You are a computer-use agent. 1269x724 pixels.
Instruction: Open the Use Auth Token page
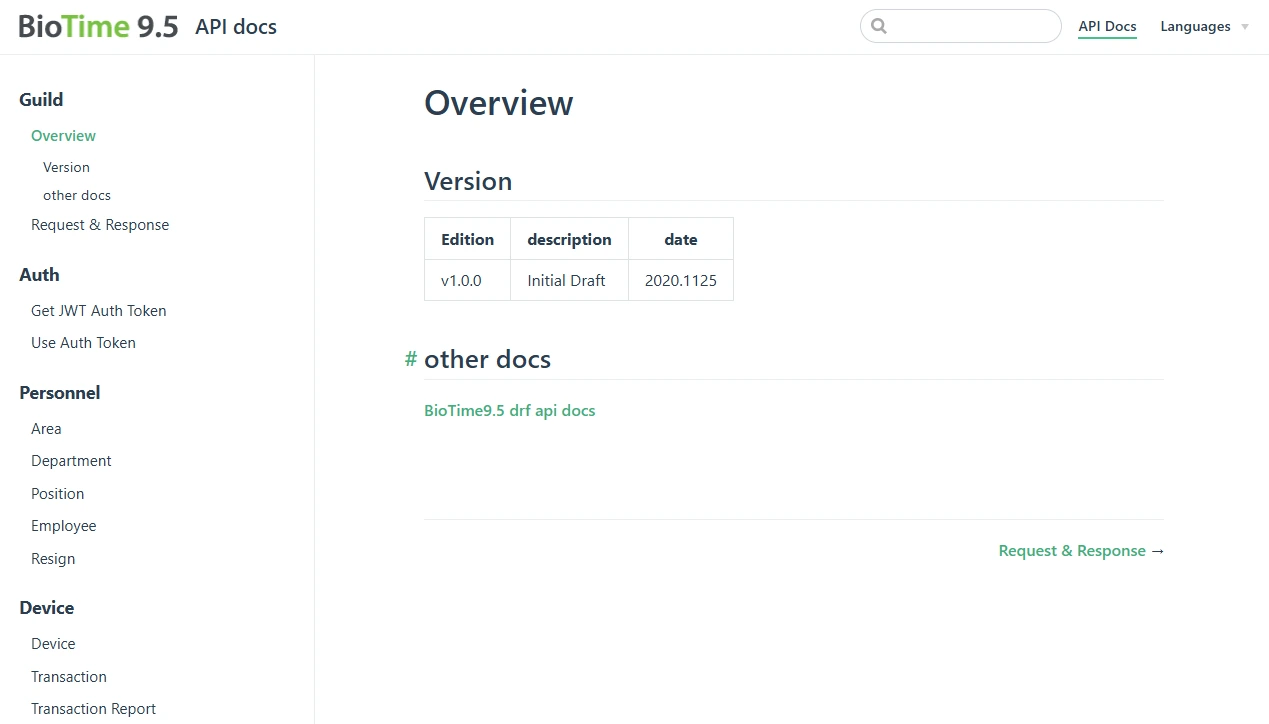tap(83, 342)
